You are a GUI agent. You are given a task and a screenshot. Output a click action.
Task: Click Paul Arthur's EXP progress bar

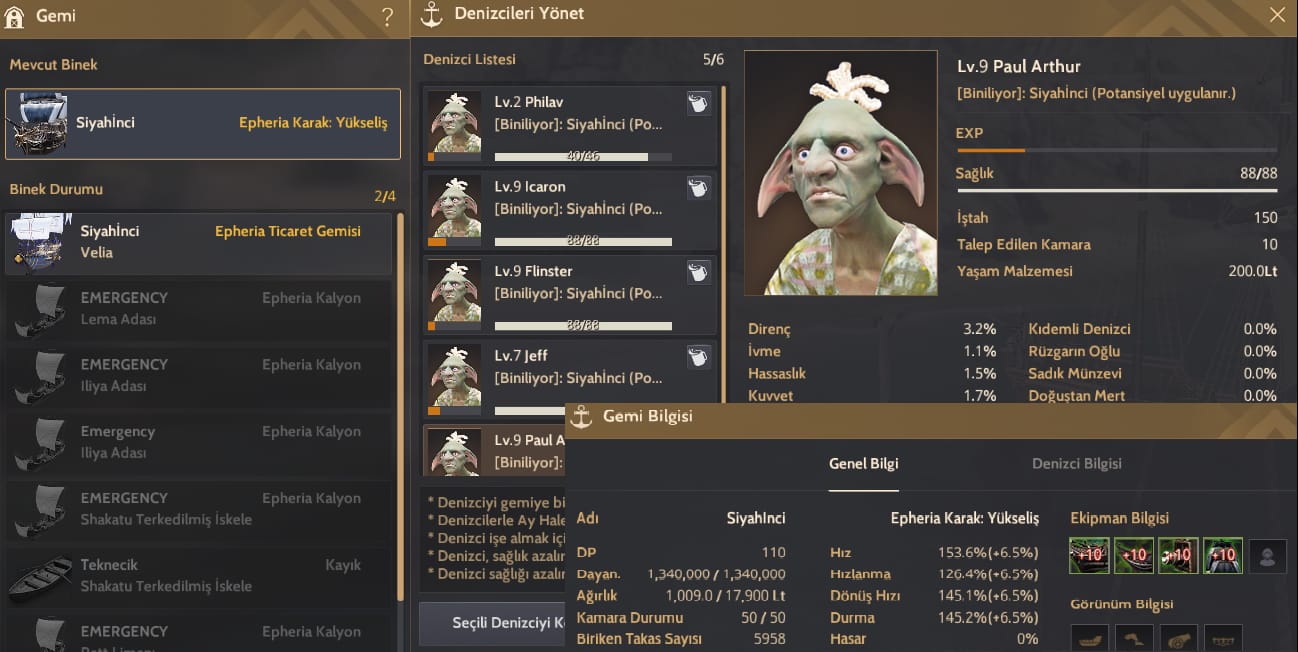click(1117, 151)
